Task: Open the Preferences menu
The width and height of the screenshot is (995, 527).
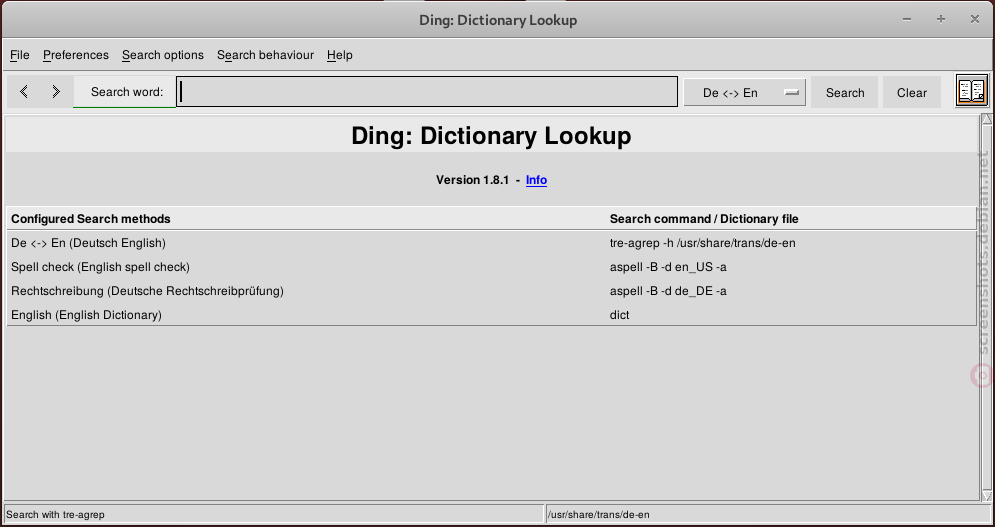Action: 76,55
